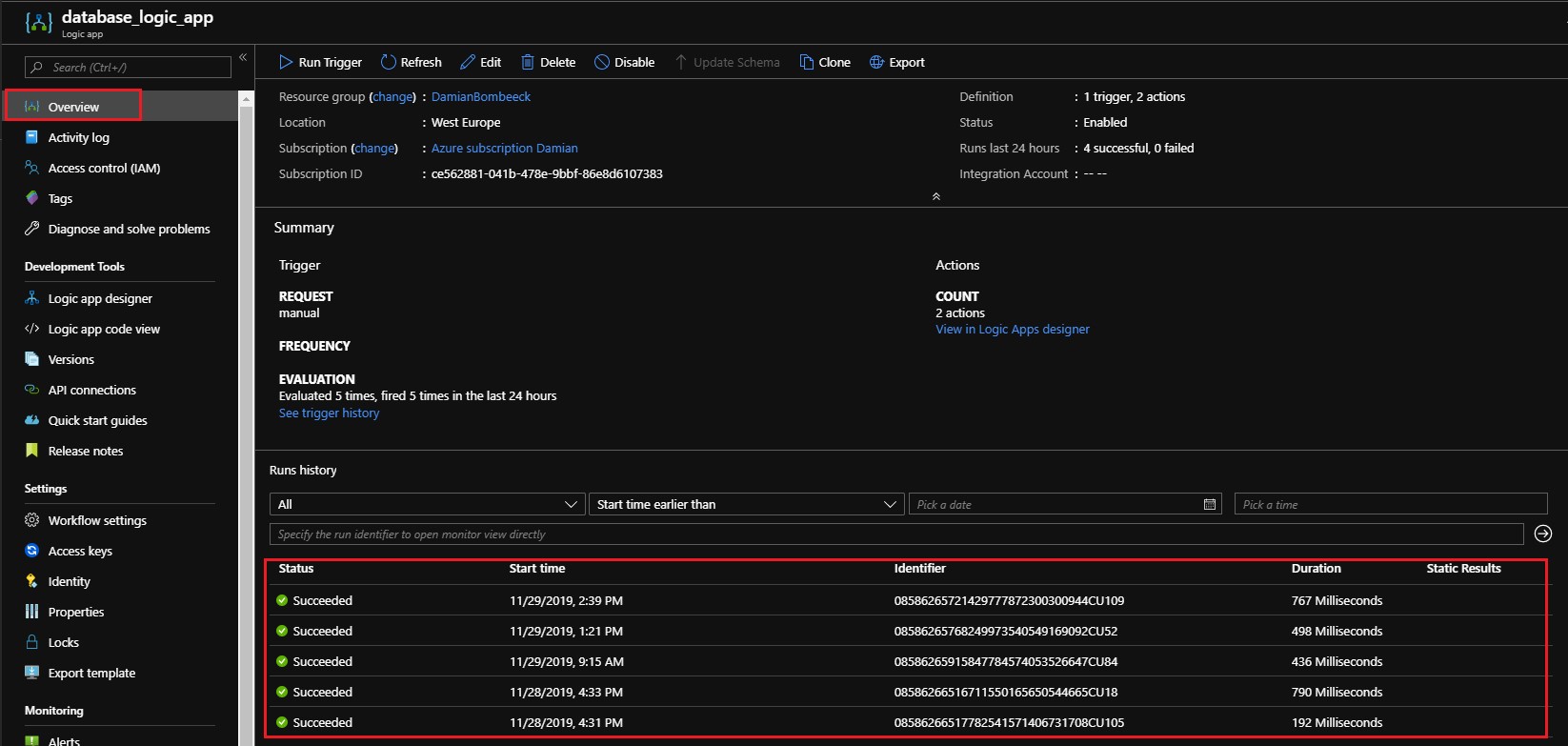Click the Pick a time field
Viewport: 1568px width, 746px height.
[x=1391, y=504]
